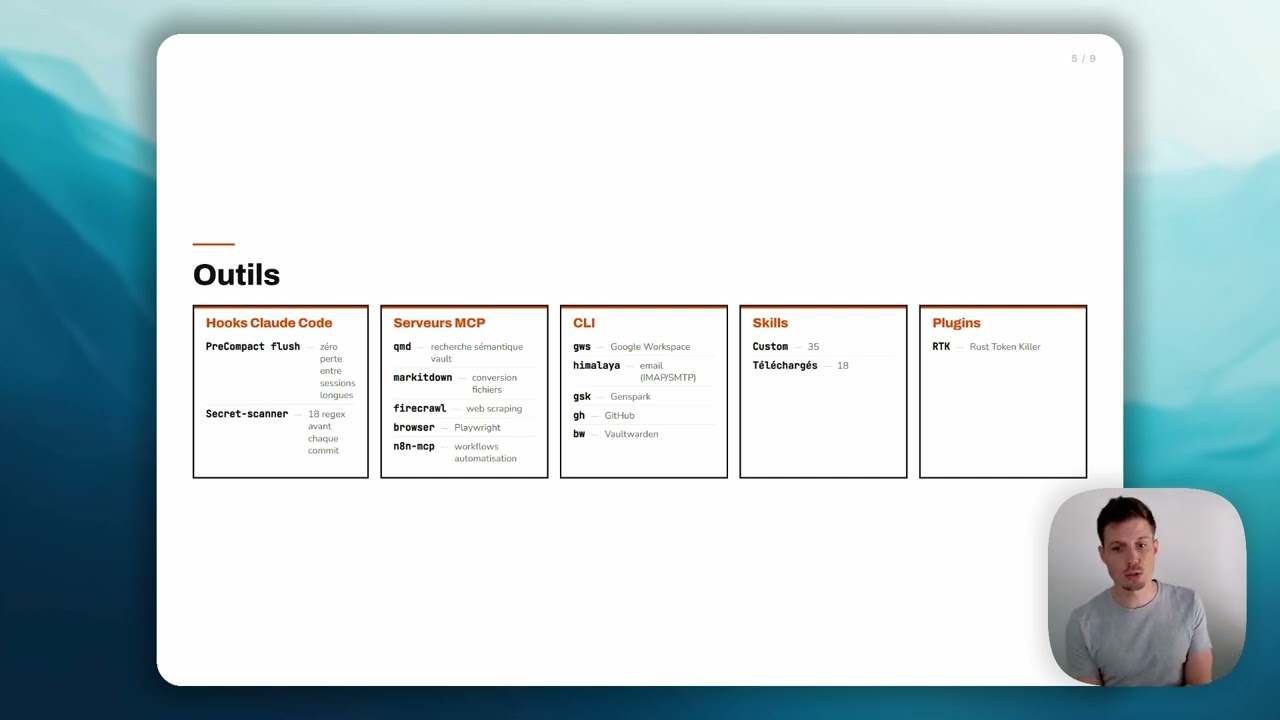Click the "GitHub" description
Image resolution: width=1280 pixels, height=720 pixels.
pos(619,416)
